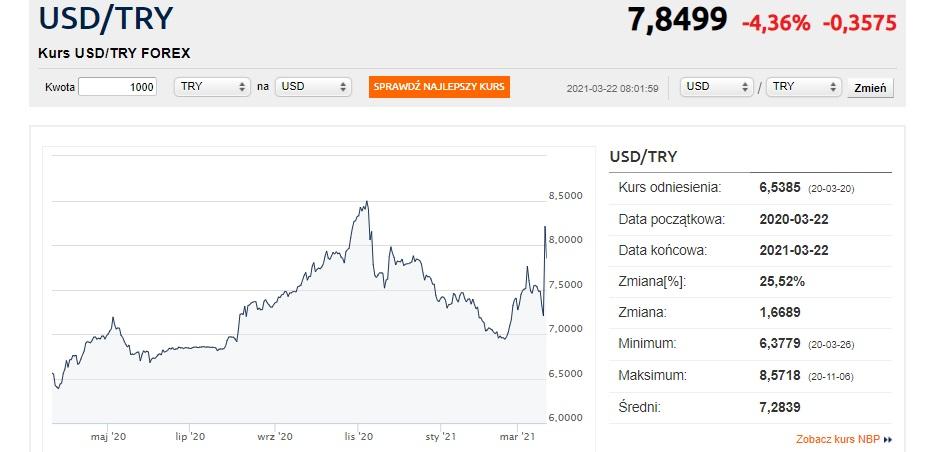Click the Zmień button

pos(871,88)
